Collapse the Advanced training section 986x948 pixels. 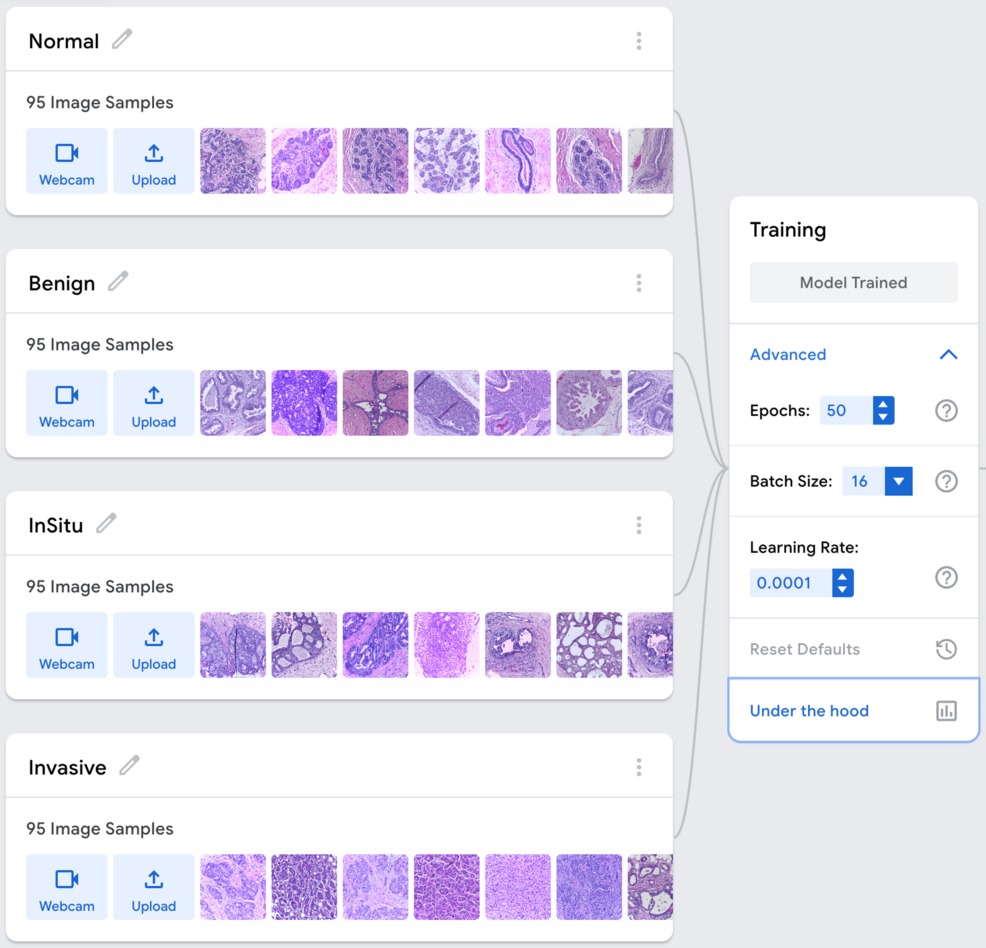(x=948, y=354)
